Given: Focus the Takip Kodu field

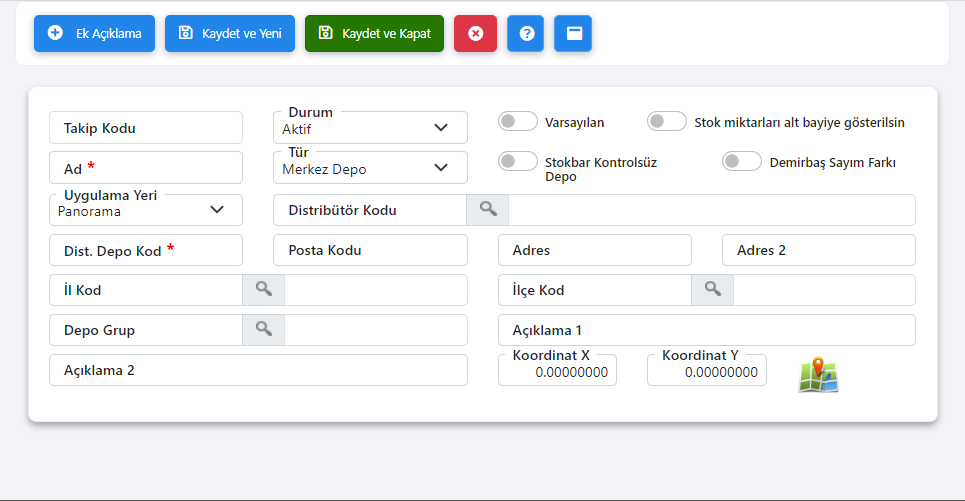Looking at the screenshot, I should [x=146, y=128].
